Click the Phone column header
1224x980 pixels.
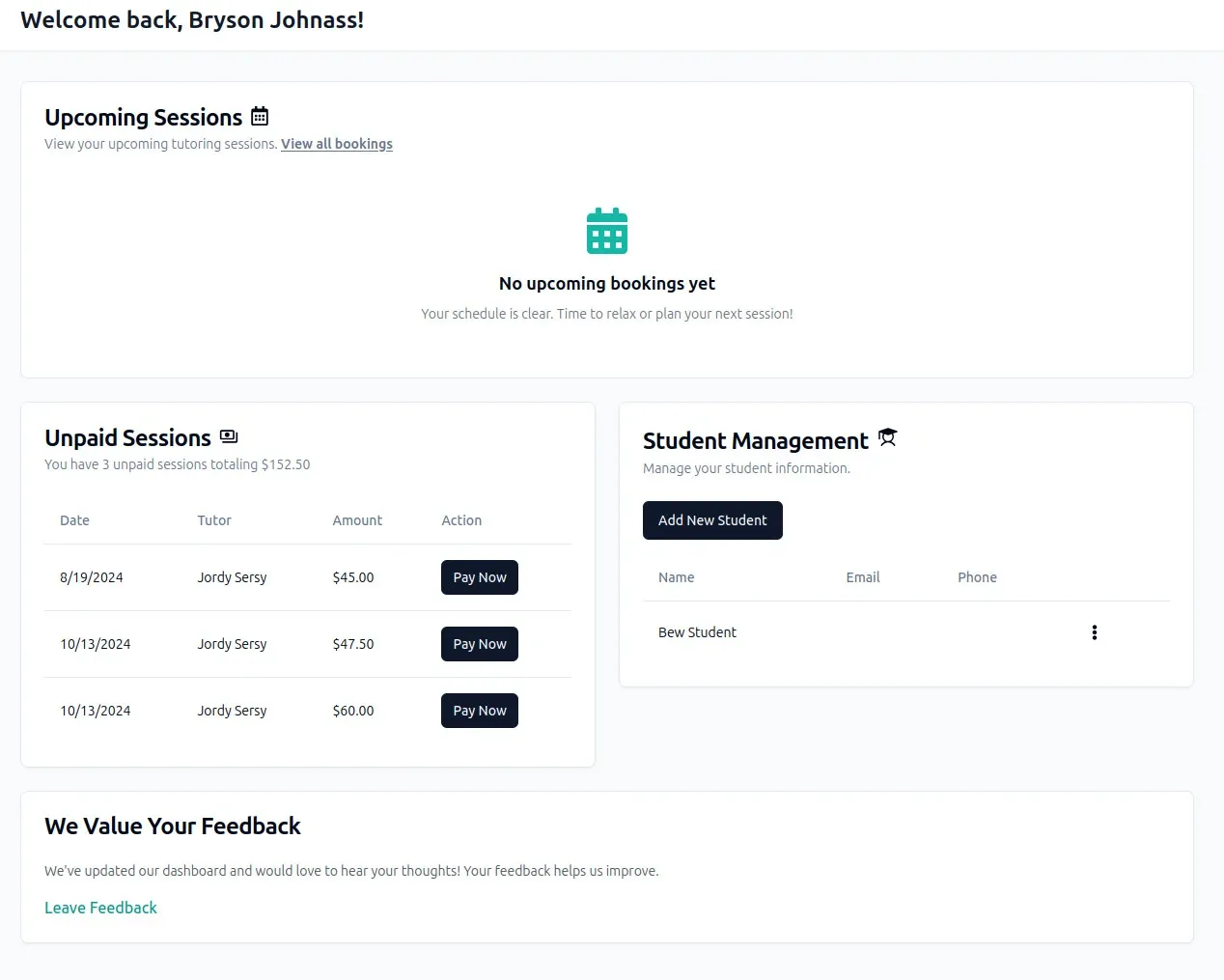pyautogui.click(x=977, y=577)
